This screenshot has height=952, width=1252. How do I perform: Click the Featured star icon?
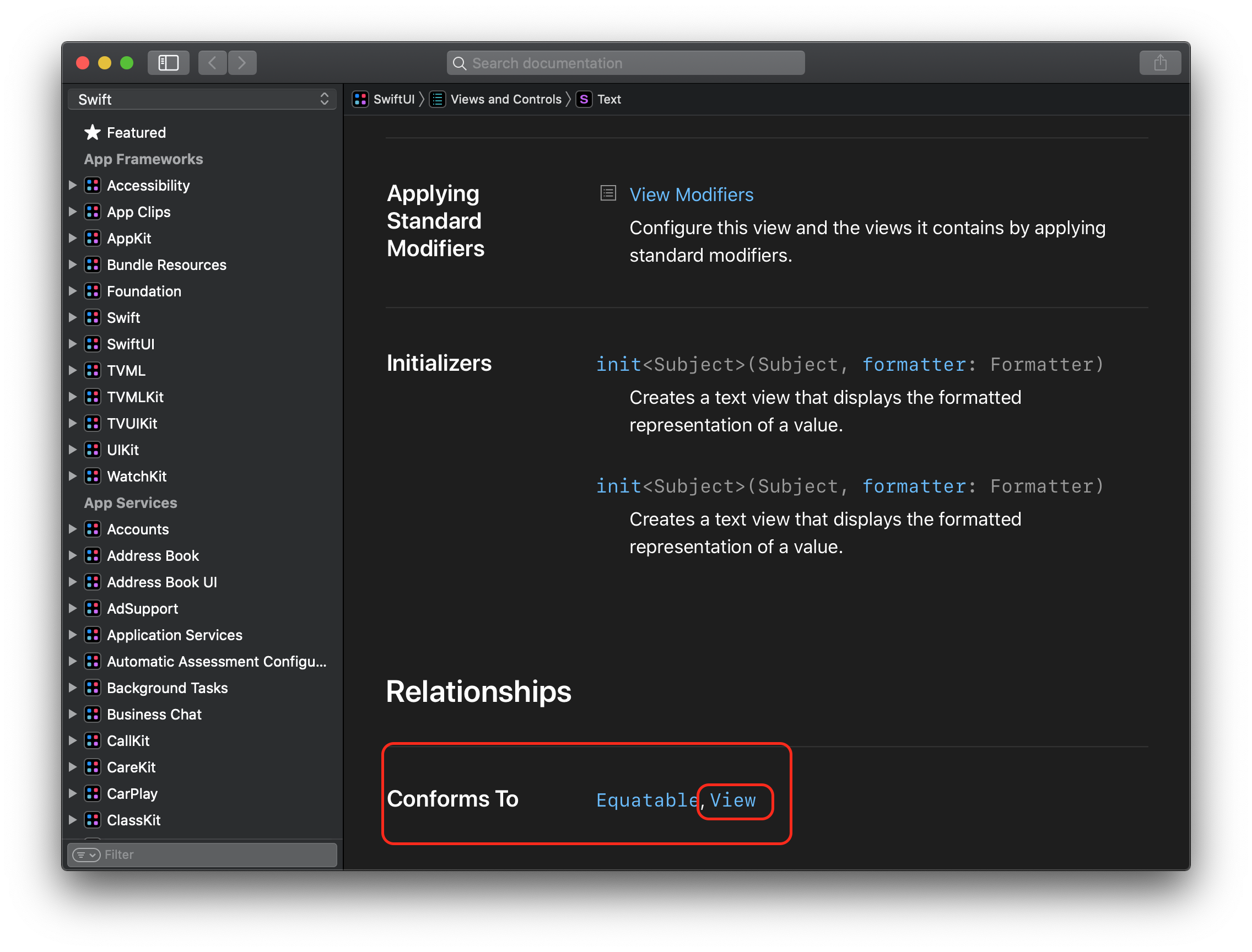point(93,132)
